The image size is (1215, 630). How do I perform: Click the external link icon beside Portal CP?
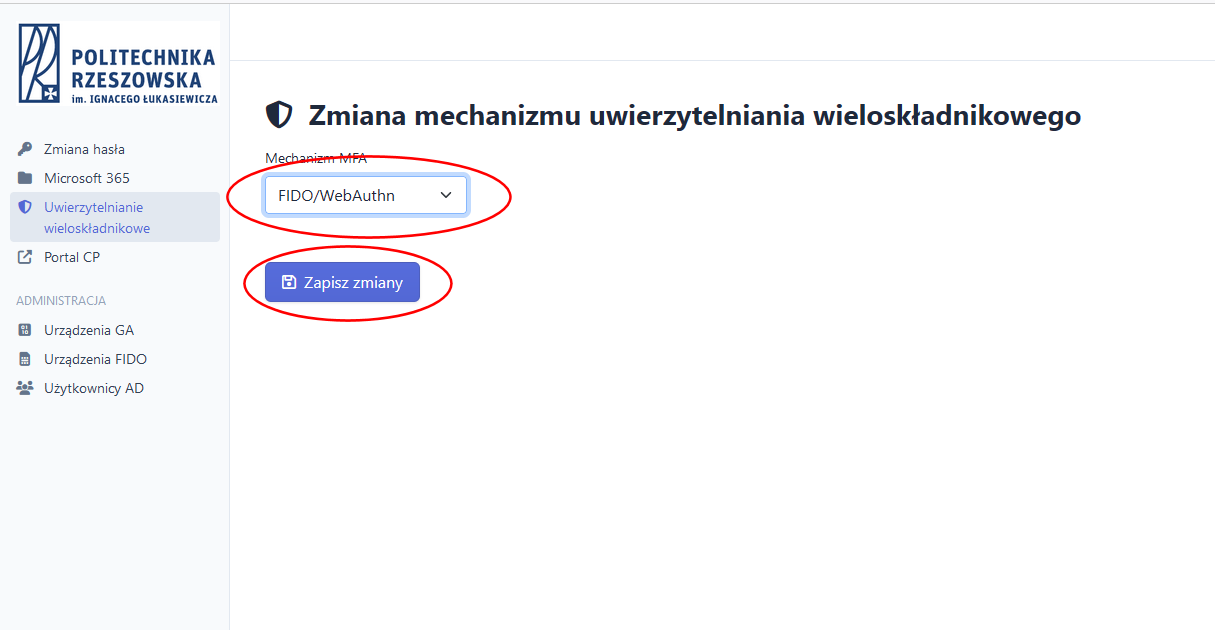click(25, 257)
